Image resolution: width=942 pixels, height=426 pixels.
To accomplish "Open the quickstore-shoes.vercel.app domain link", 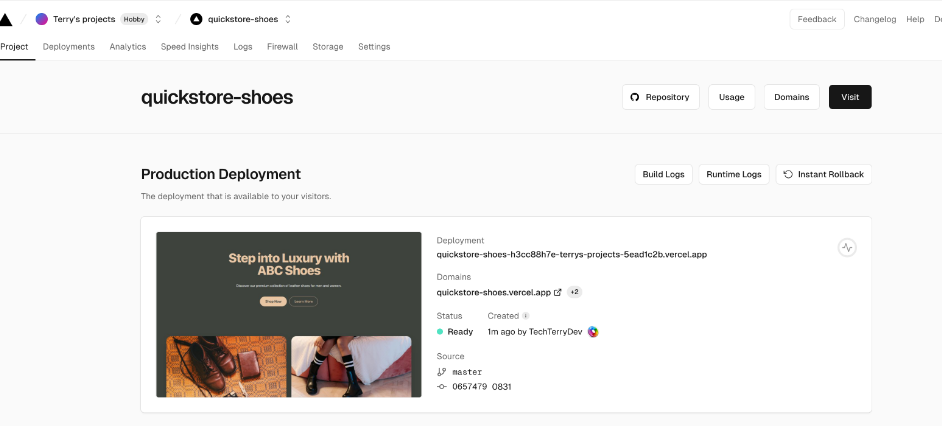I will pos(493,293).
